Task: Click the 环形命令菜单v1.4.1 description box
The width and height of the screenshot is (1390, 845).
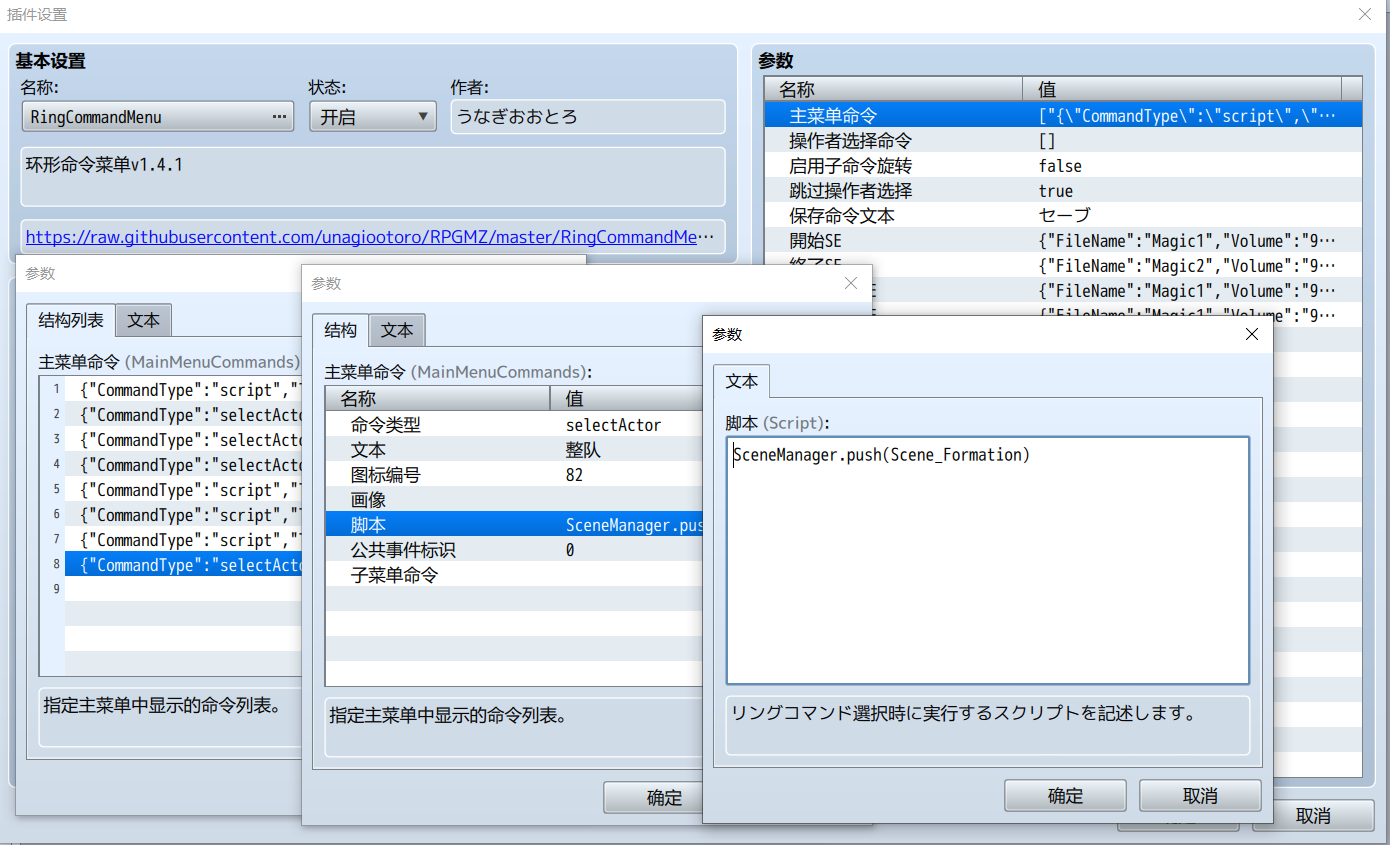Action: coord(373,179)
